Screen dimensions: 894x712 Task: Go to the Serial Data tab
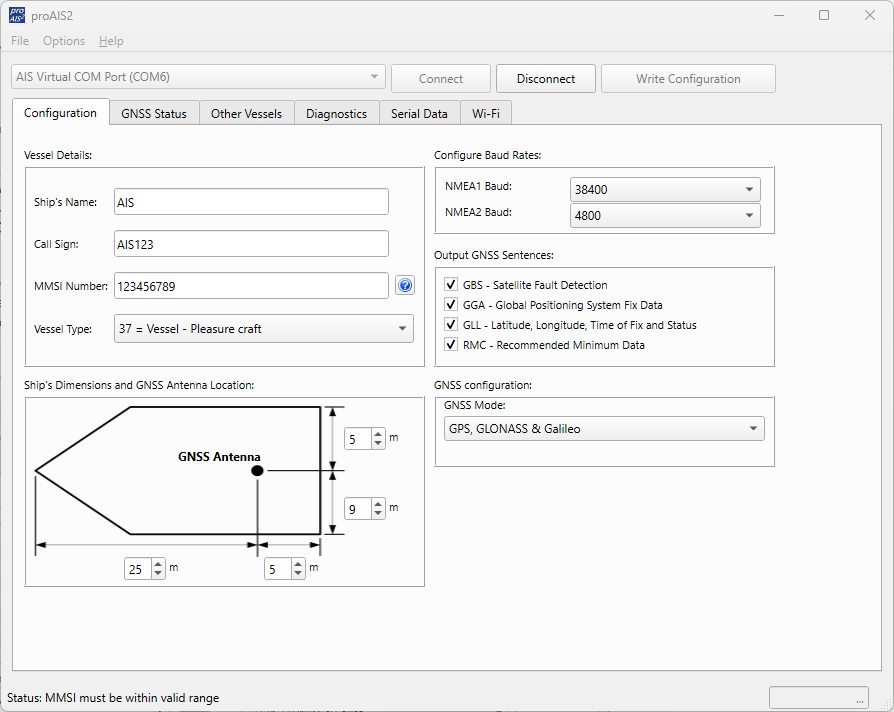(419, 113)
